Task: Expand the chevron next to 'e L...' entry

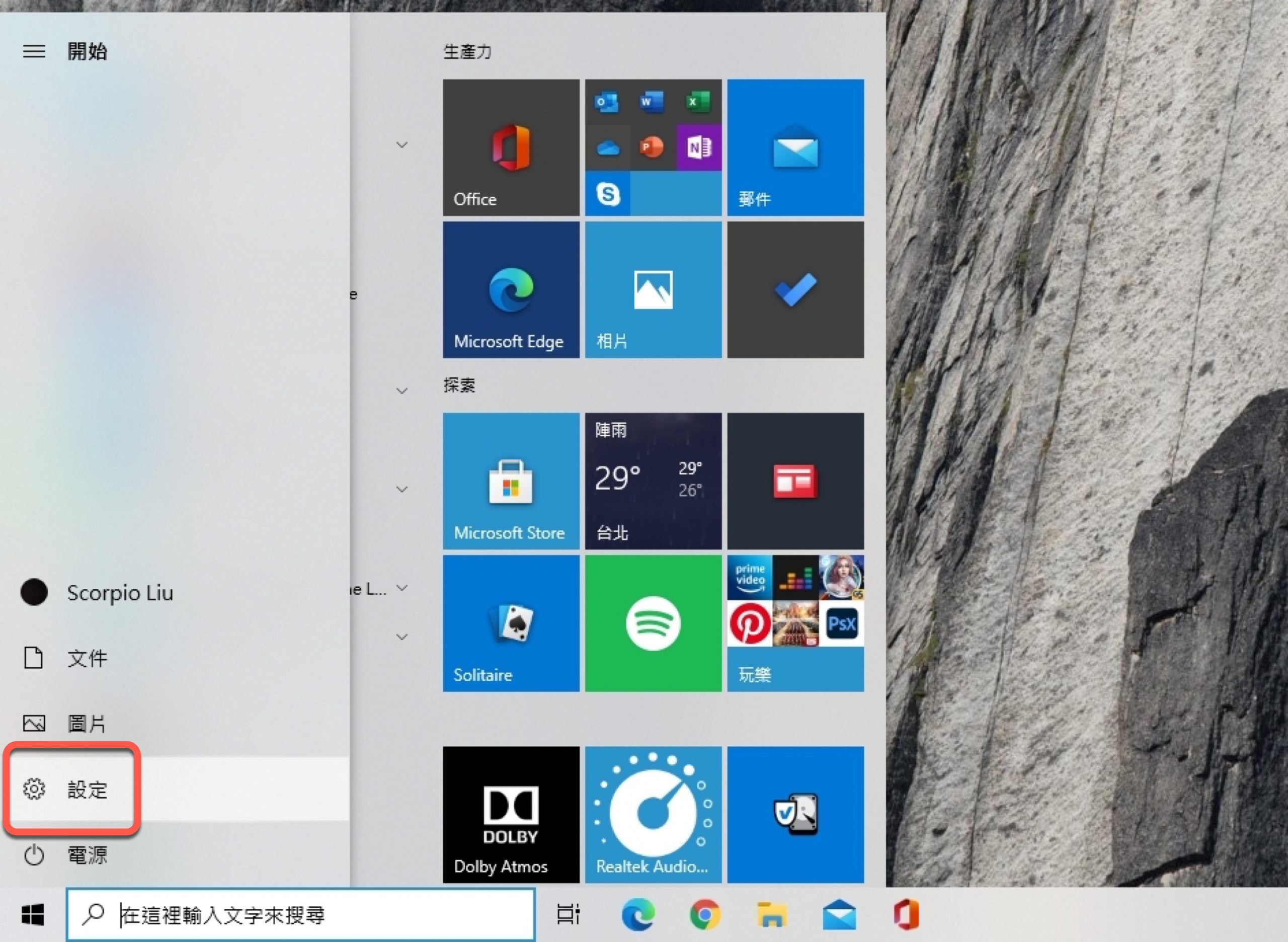Action: (x=402, y=588)
